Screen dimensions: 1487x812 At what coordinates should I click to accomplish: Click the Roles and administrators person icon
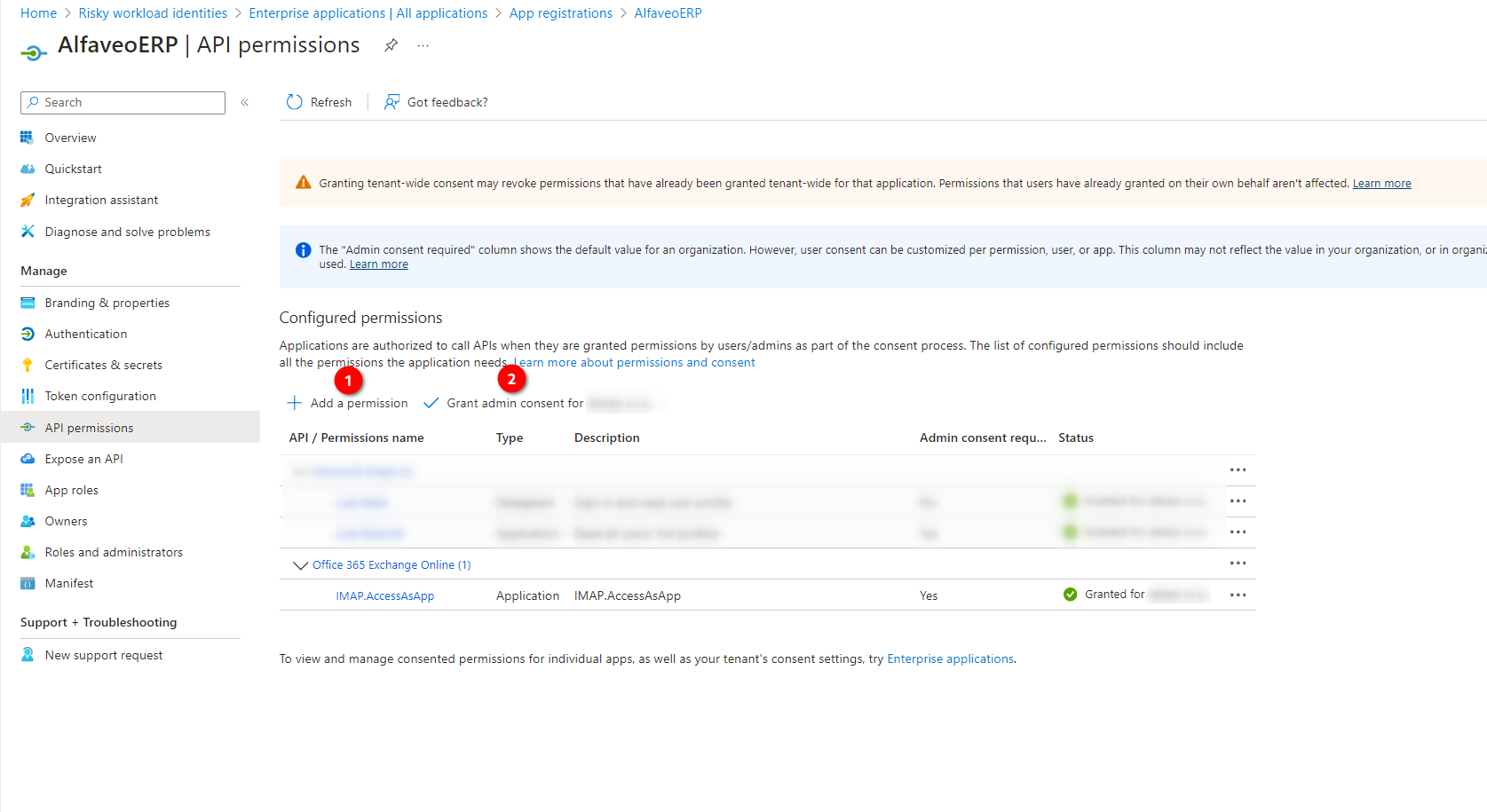point(28,552)
